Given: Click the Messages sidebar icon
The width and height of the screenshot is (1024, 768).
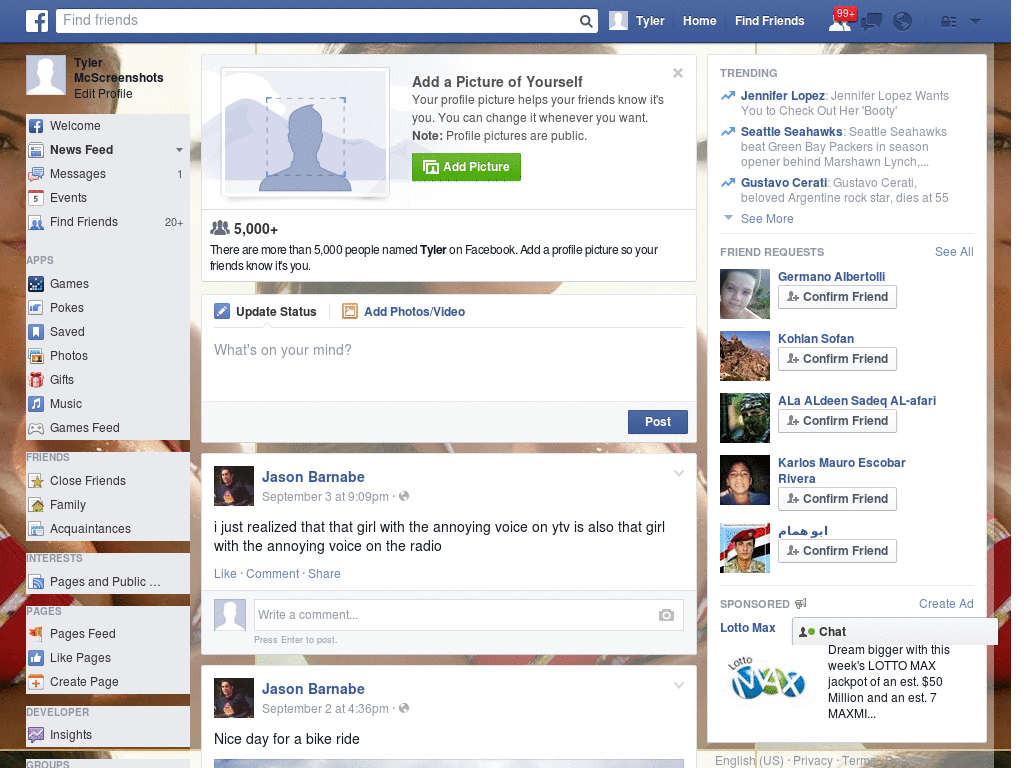Looking at the screenshot, I should tap(36, 174).
